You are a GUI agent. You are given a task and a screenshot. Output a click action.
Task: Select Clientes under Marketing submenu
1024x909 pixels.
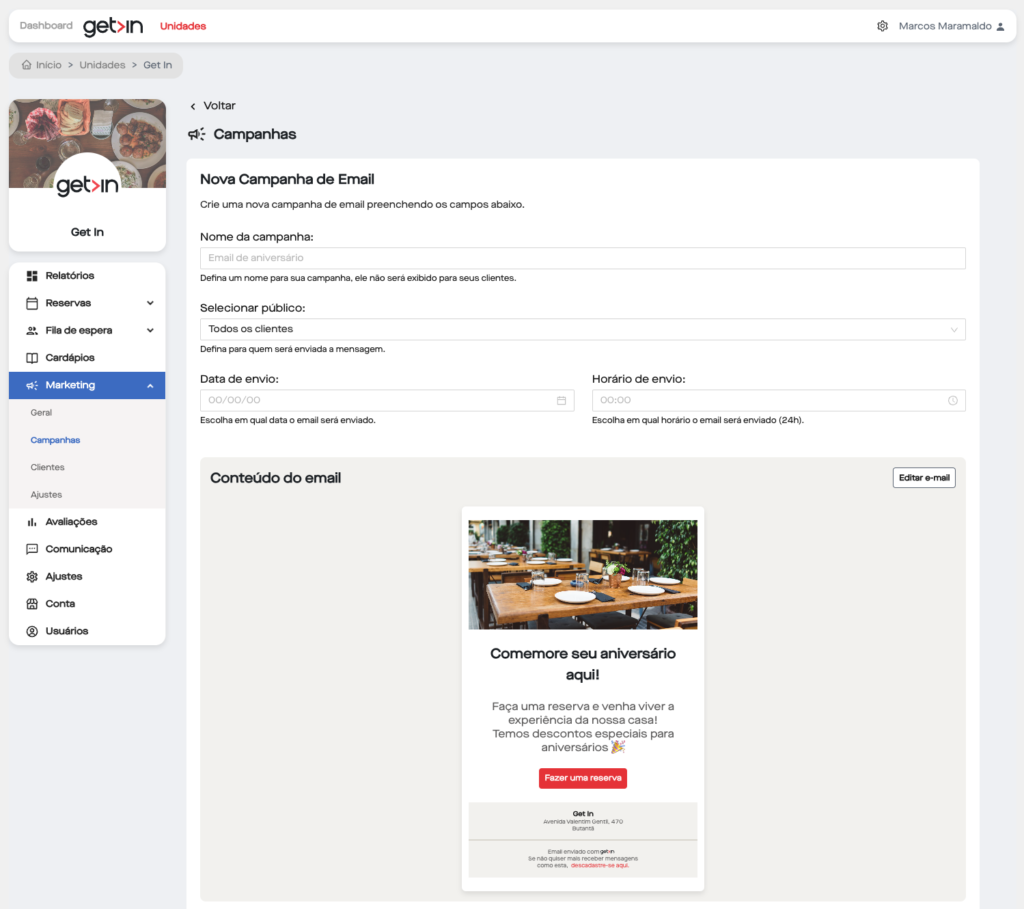(x=48, y=467)
